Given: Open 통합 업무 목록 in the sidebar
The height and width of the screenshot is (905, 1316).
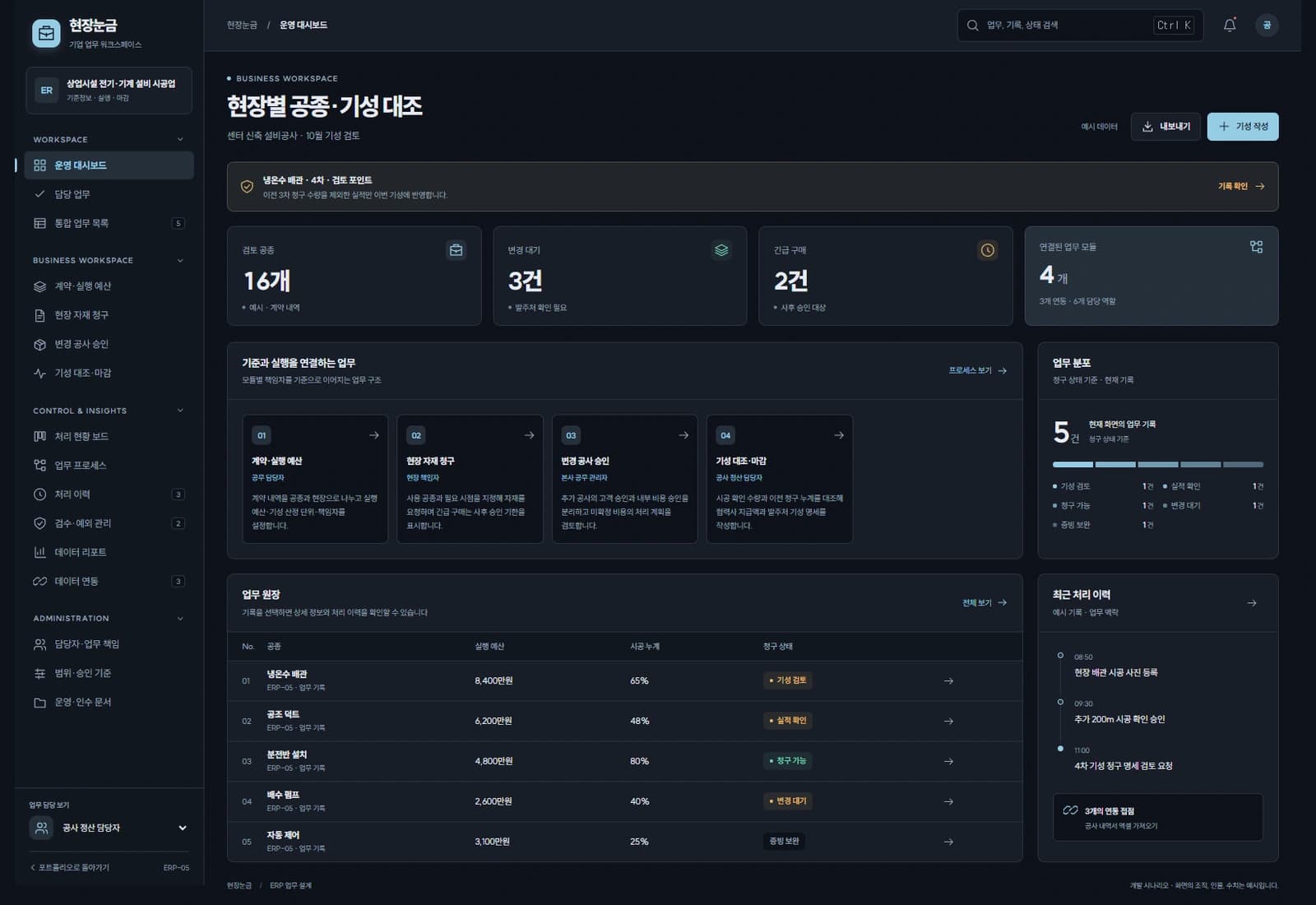Looking at the screenshot, I should 109,223.
